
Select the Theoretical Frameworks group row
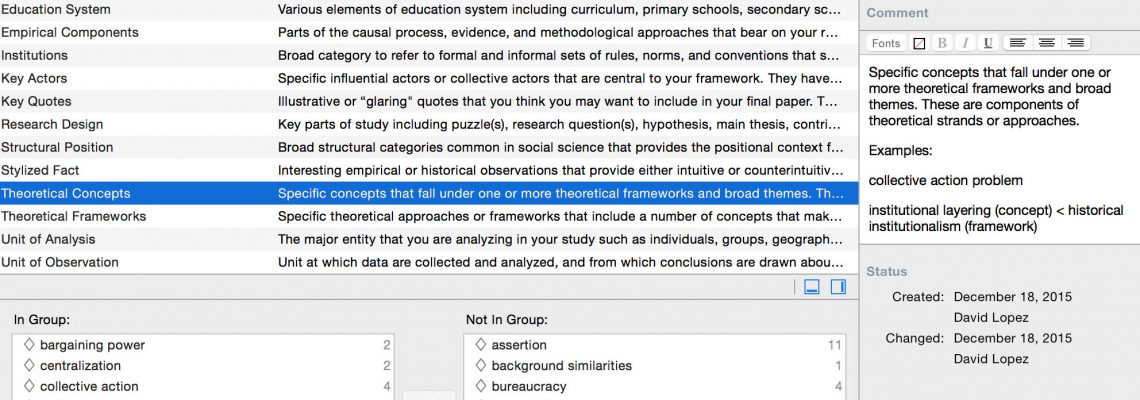429,216
